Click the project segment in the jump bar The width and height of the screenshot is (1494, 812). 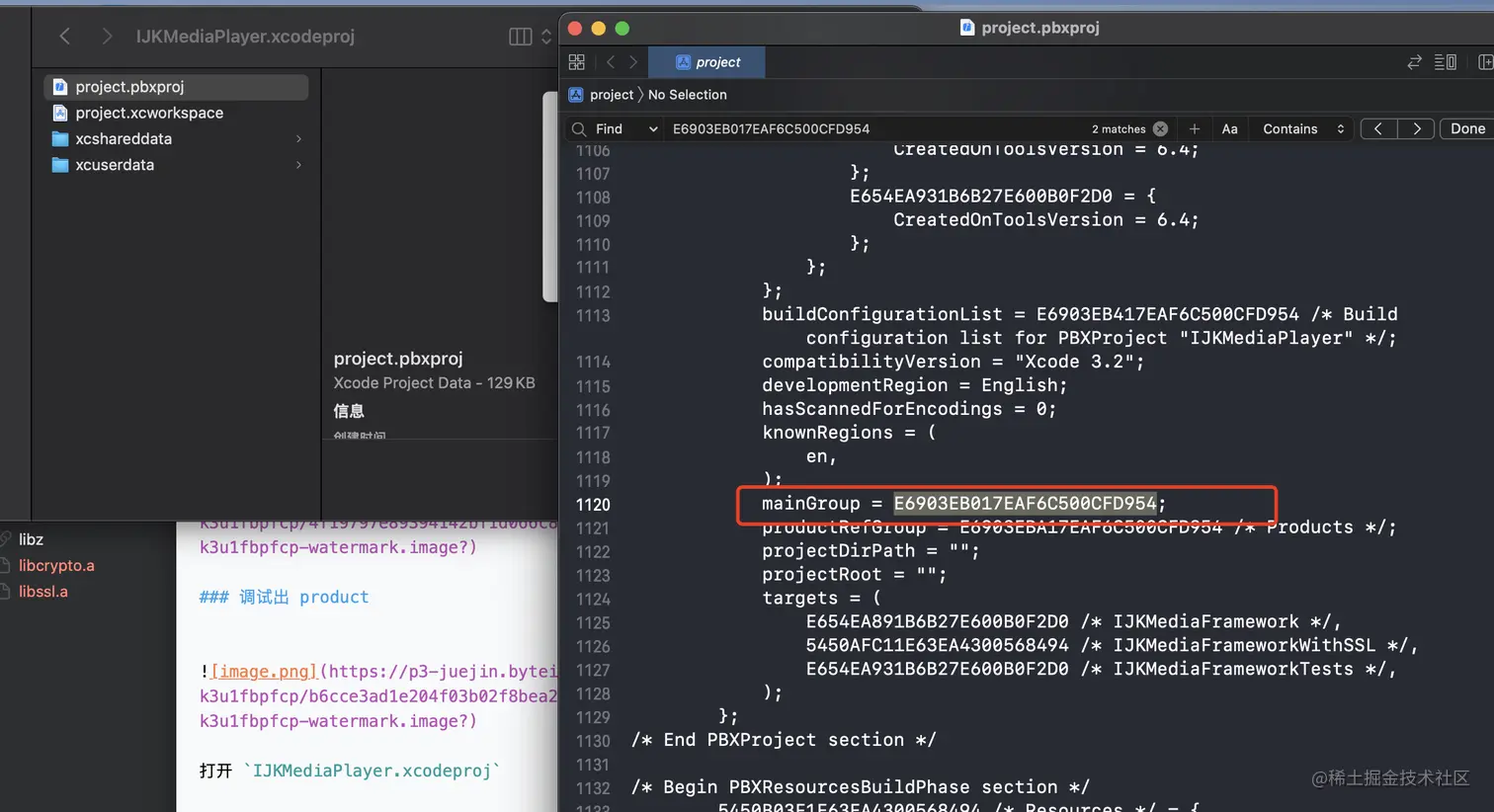pos(612,95)
